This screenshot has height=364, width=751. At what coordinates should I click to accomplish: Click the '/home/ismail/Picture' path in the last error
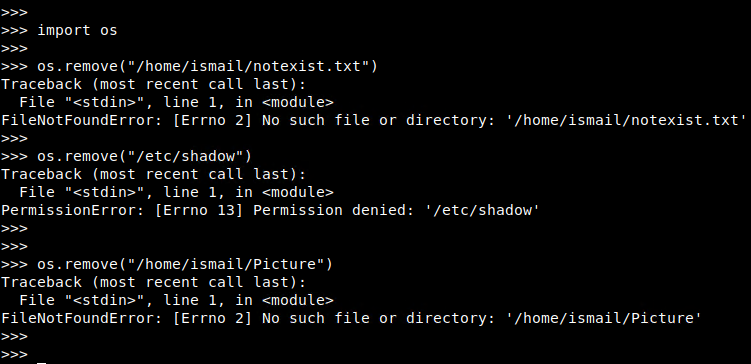tap(603, 318)
